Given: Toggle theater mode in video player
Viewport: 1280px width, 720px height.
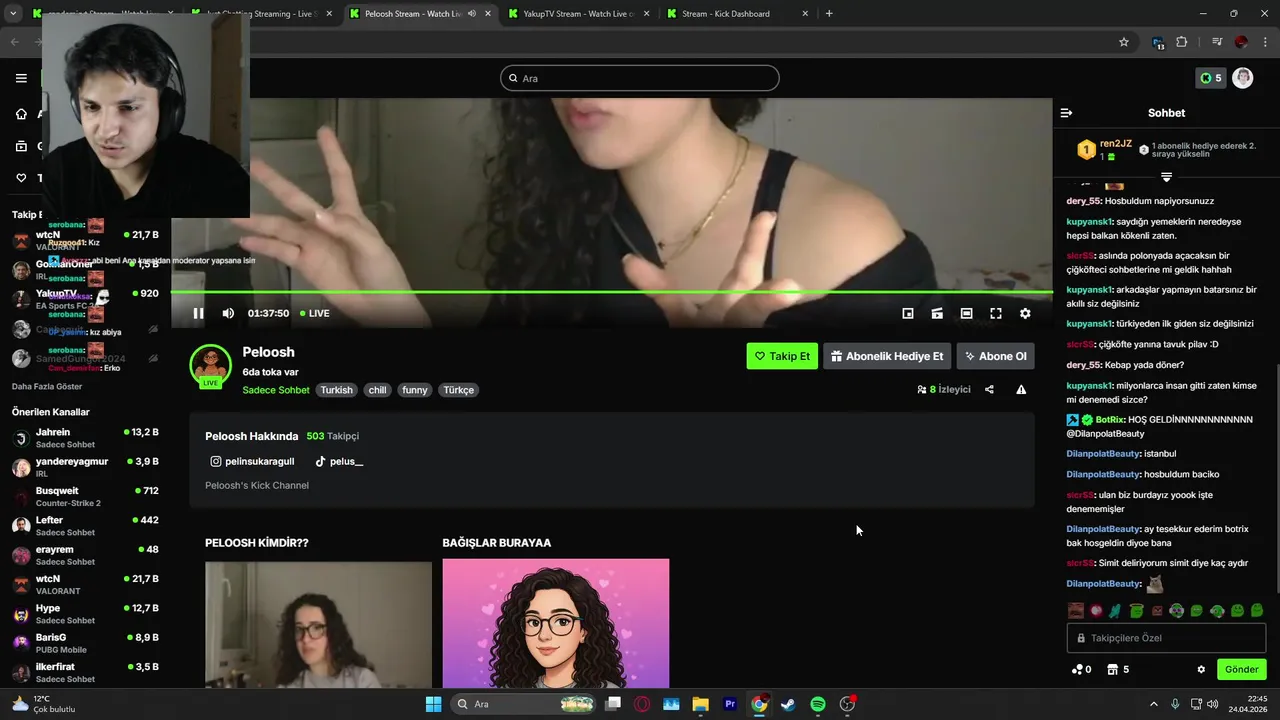Looking at the screenshot, I should 966,313.
